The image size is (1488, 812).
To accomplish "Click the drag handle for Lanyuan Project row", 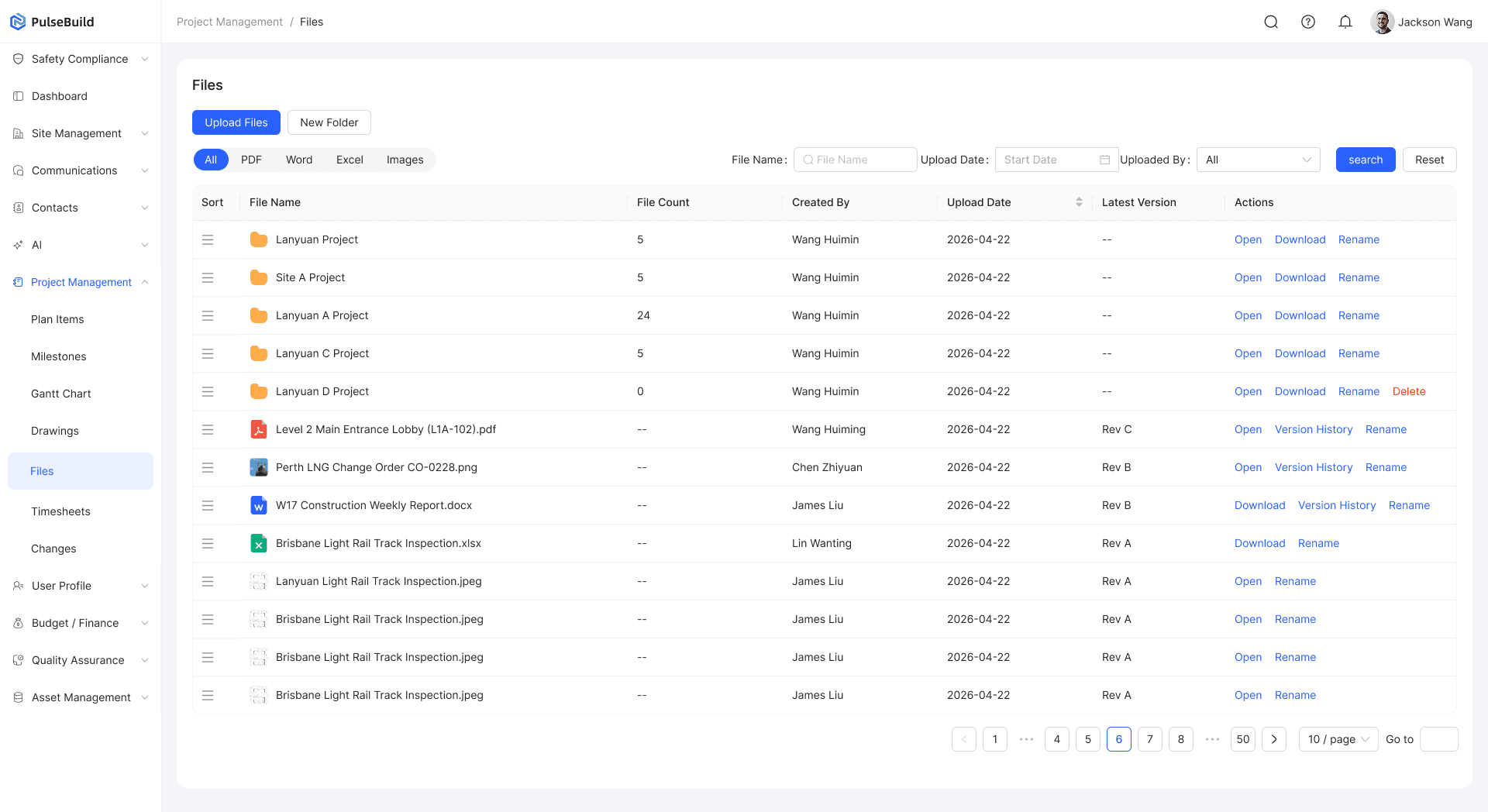I will [x=208, y=239].
